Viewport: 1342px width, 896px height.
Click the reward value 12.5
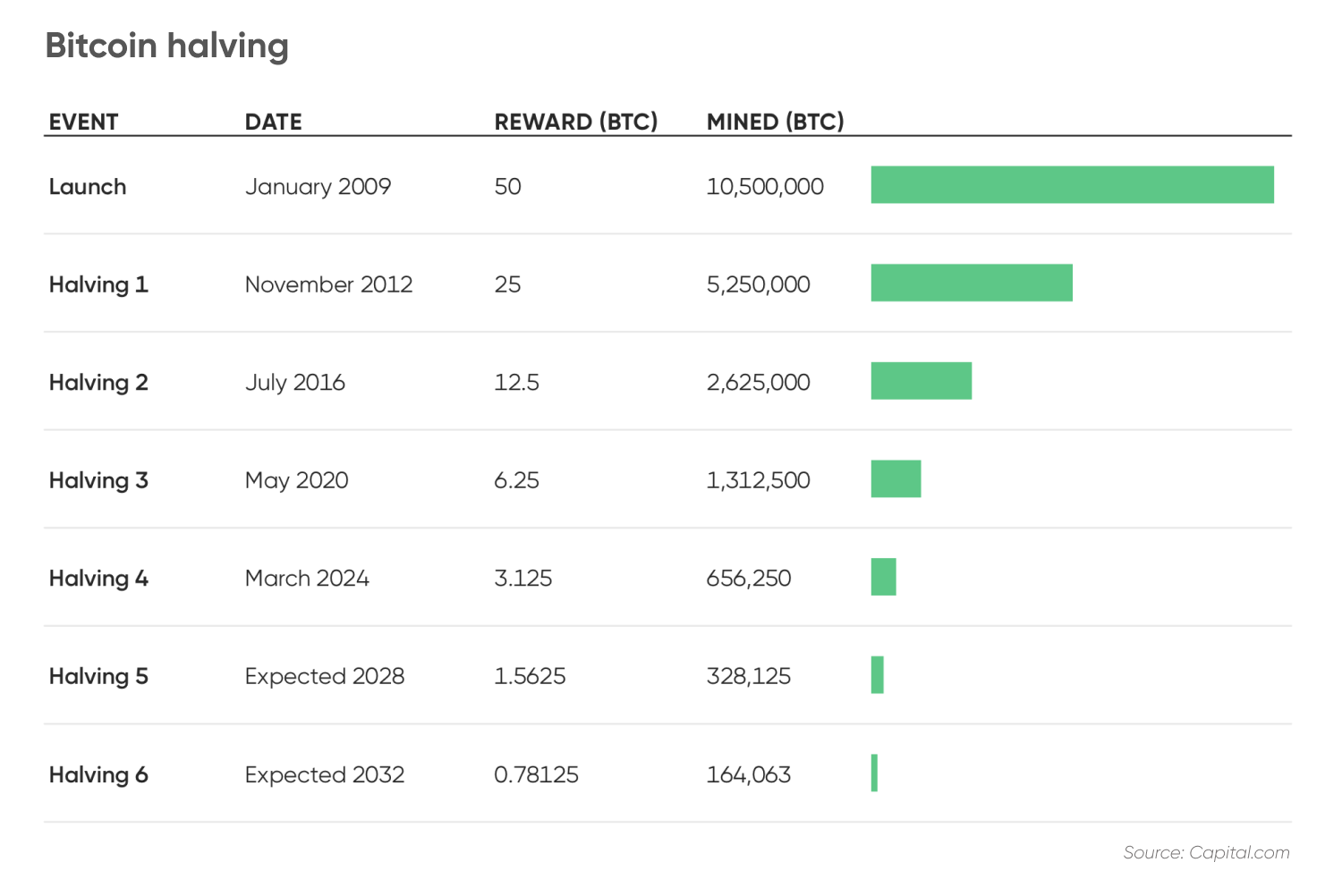pos(517,383)
